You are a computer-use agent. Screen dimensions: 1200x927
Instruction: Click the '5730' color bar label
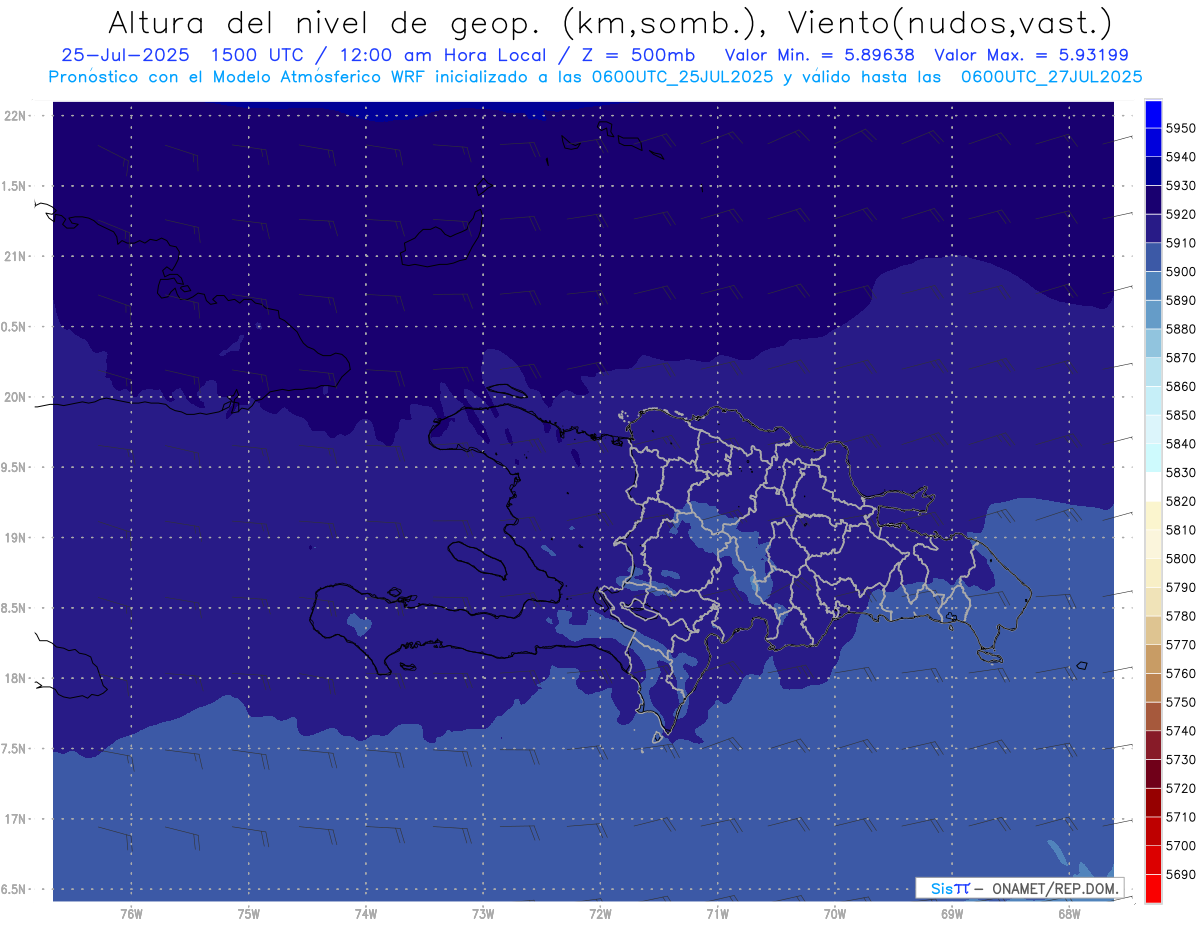click(x=1180, y=759)
